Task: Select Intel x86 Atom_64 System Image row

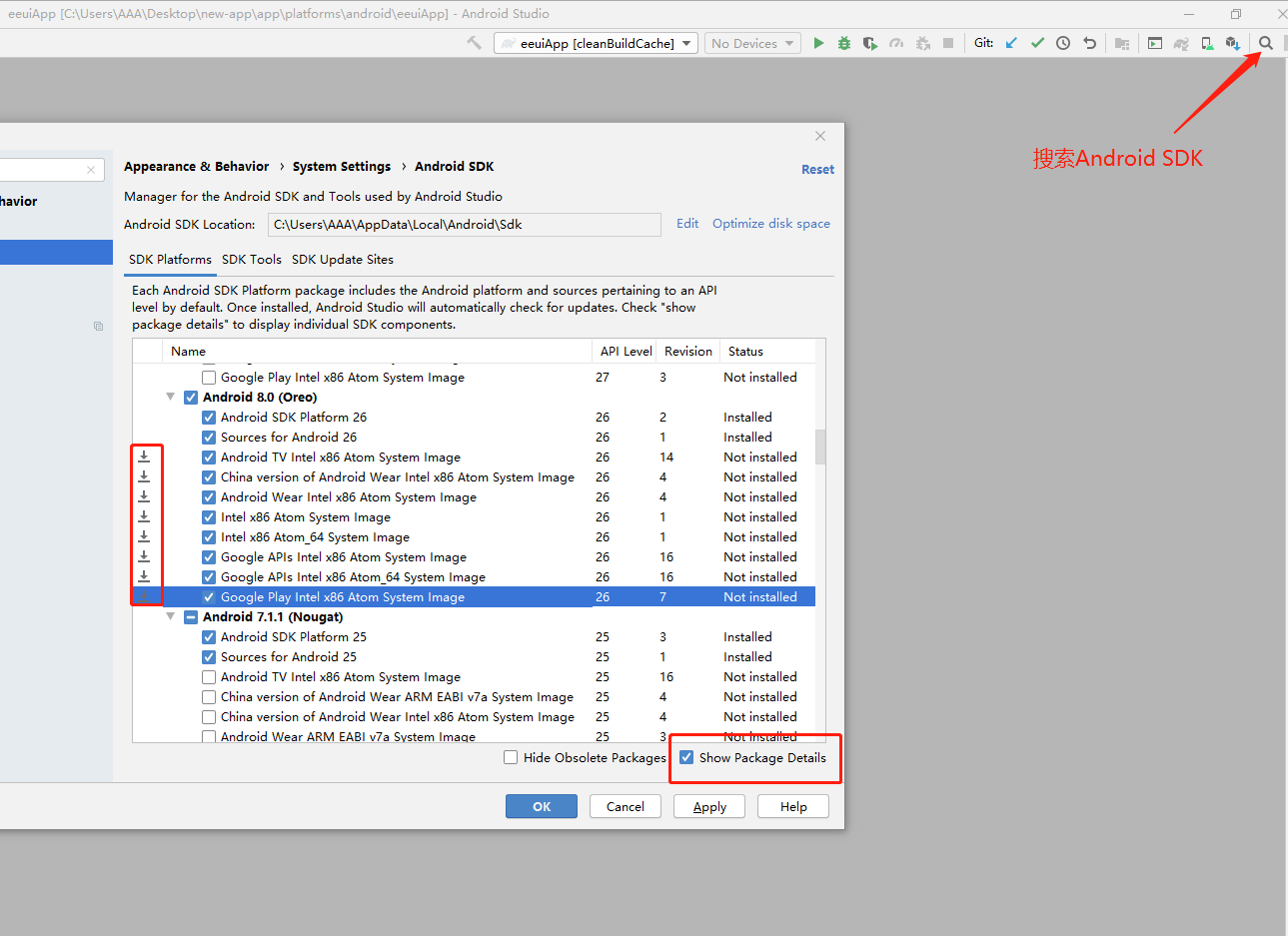Action: tap(474, 536)
